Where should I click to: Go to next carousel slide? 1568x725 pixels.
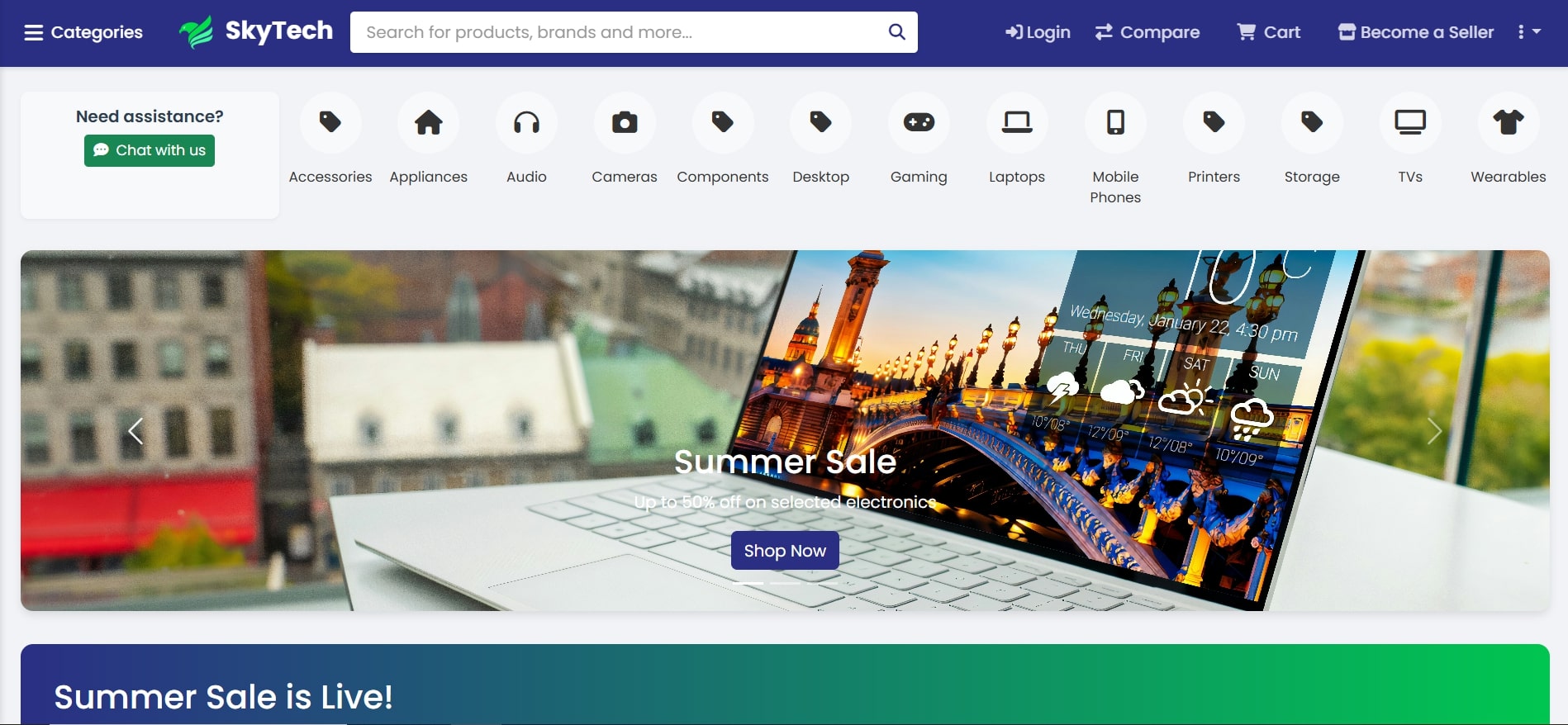(1435, 431)
